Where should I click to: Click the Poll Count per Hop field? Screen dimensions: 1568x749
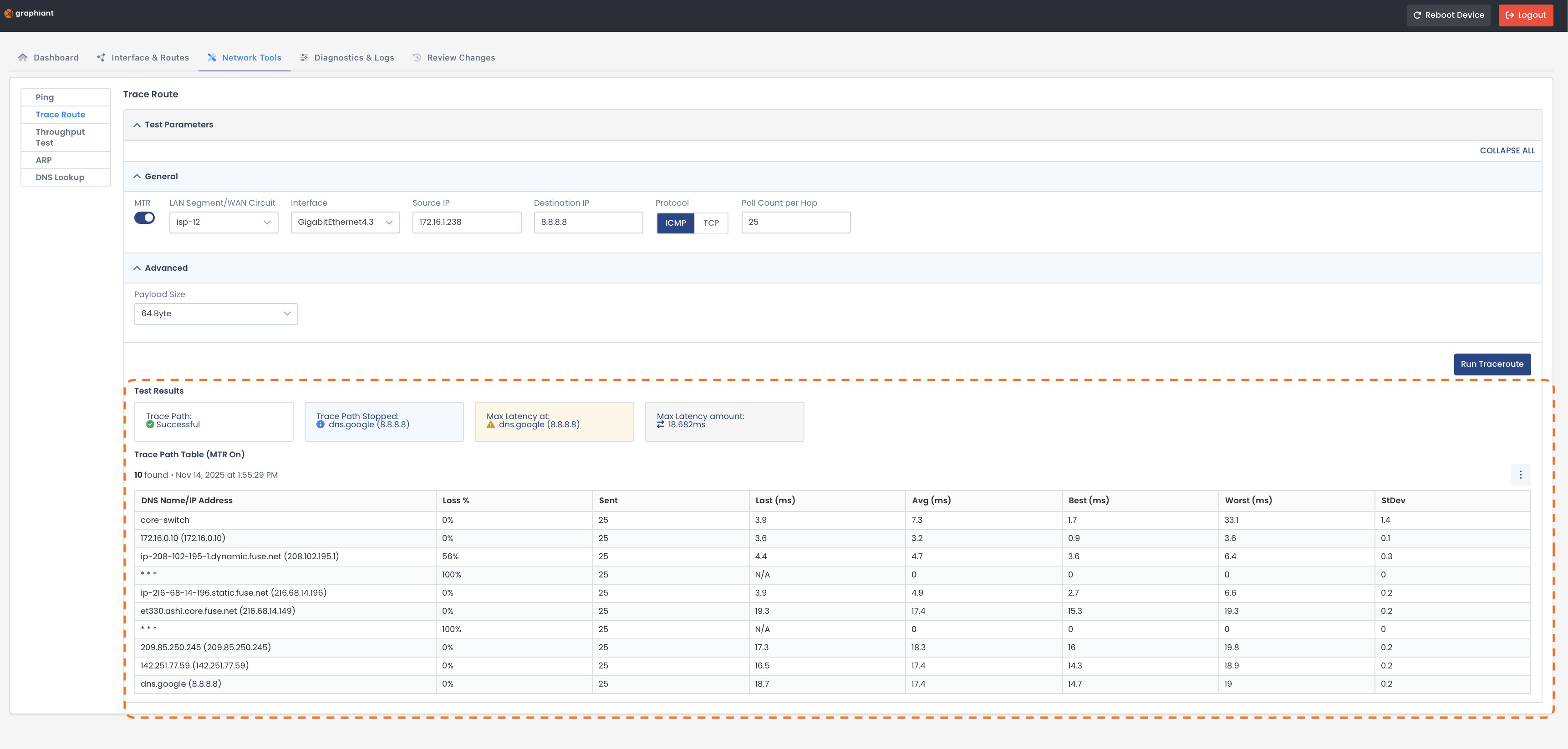pos(795,222)
